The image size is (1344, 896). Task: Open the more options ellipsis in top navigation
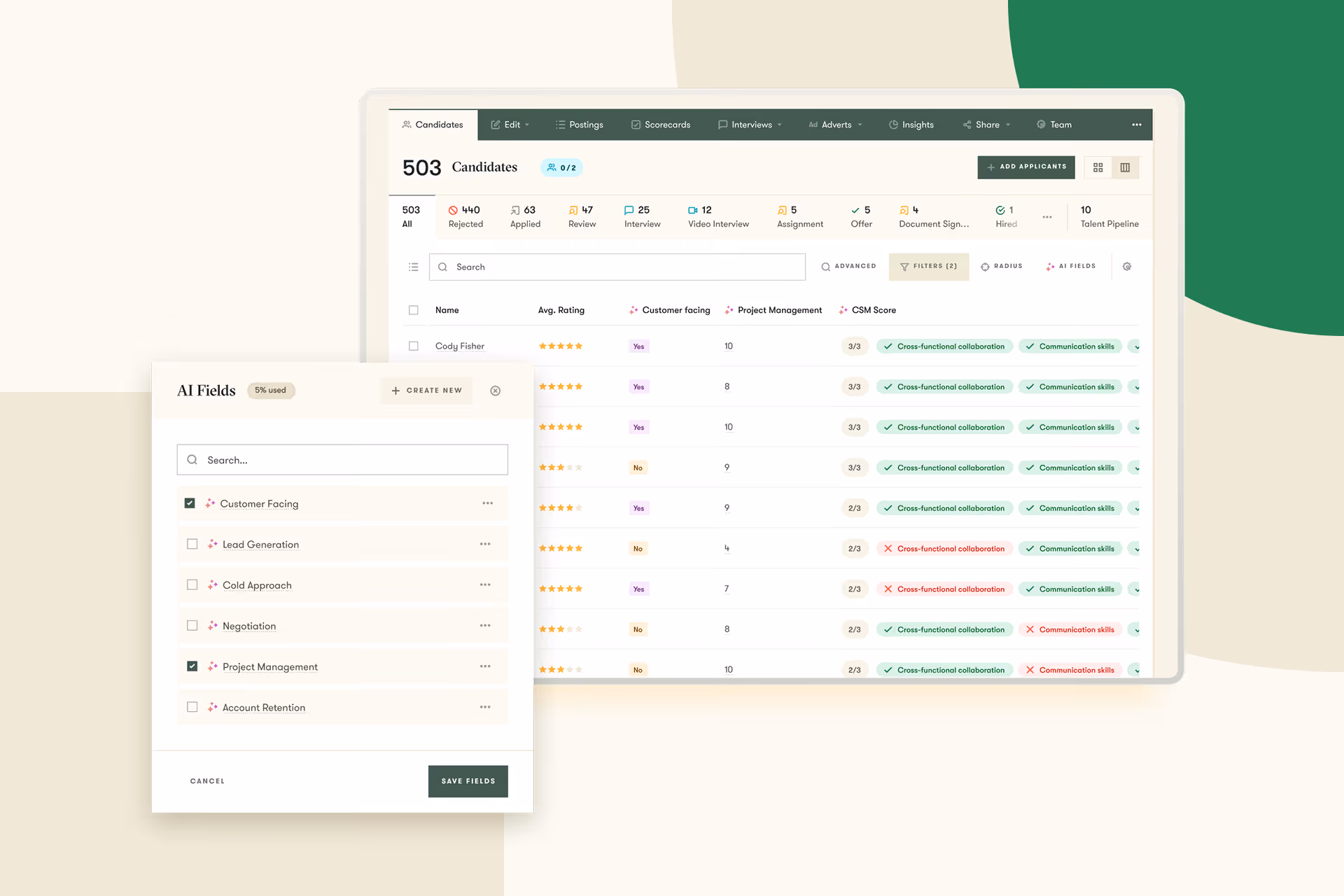(1136, 125)
